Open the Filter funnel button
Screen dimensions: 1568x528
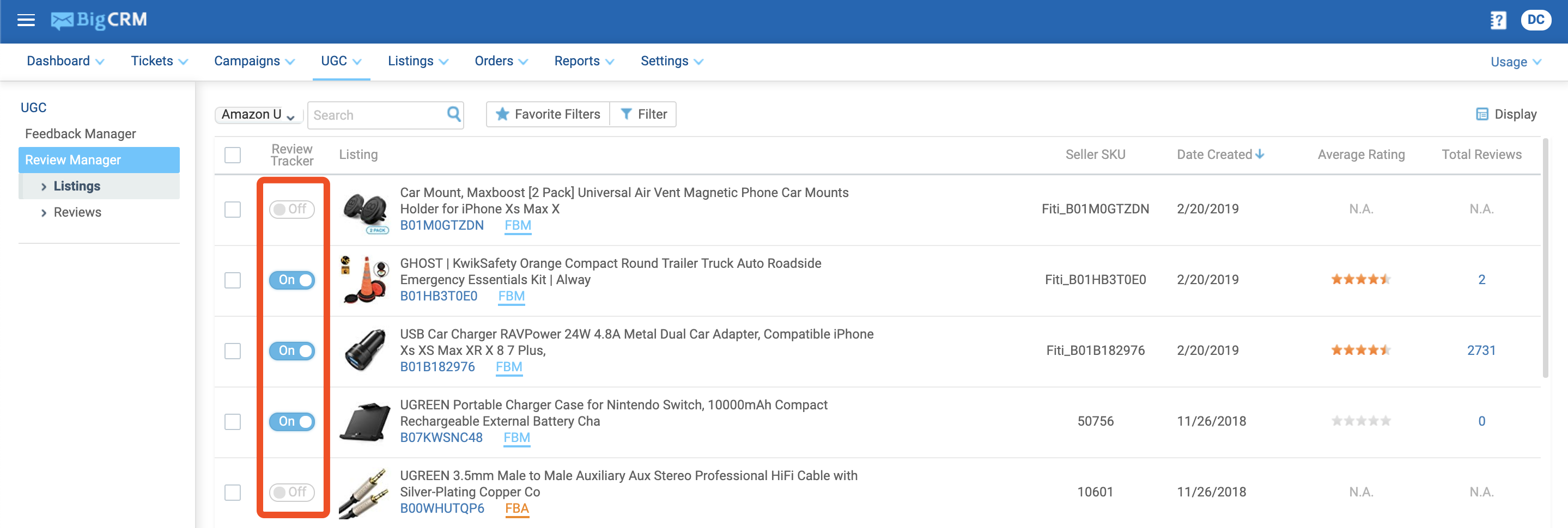[643, 114]
